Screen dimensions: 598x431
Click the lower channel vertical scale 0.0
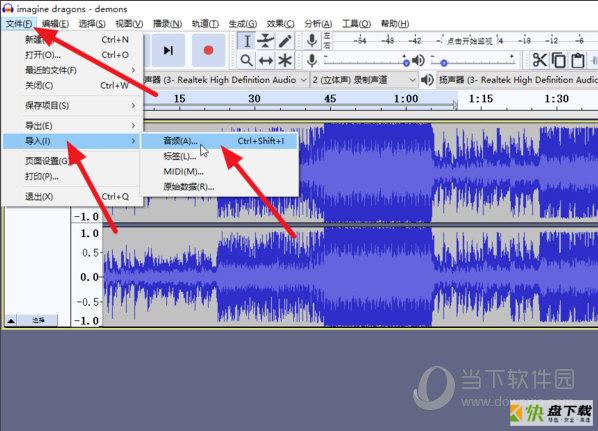89,277
